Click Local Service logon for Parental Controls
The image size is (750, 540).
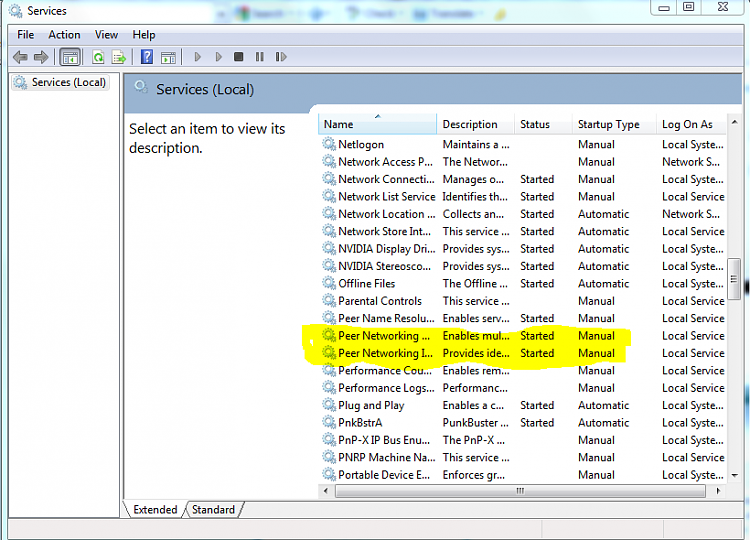(x=693, y=301)
